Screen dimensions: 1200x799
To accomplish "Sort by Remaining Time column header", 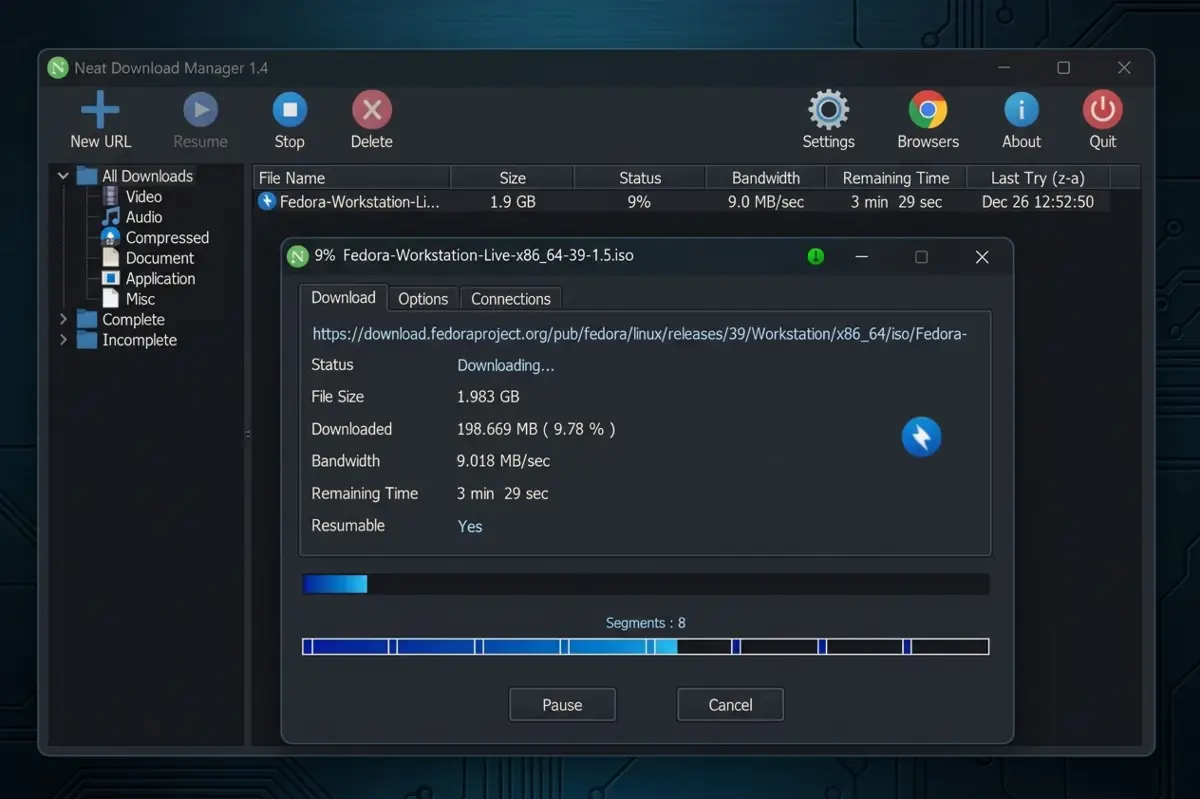I will pyautogui.click(x=896, y=178).
